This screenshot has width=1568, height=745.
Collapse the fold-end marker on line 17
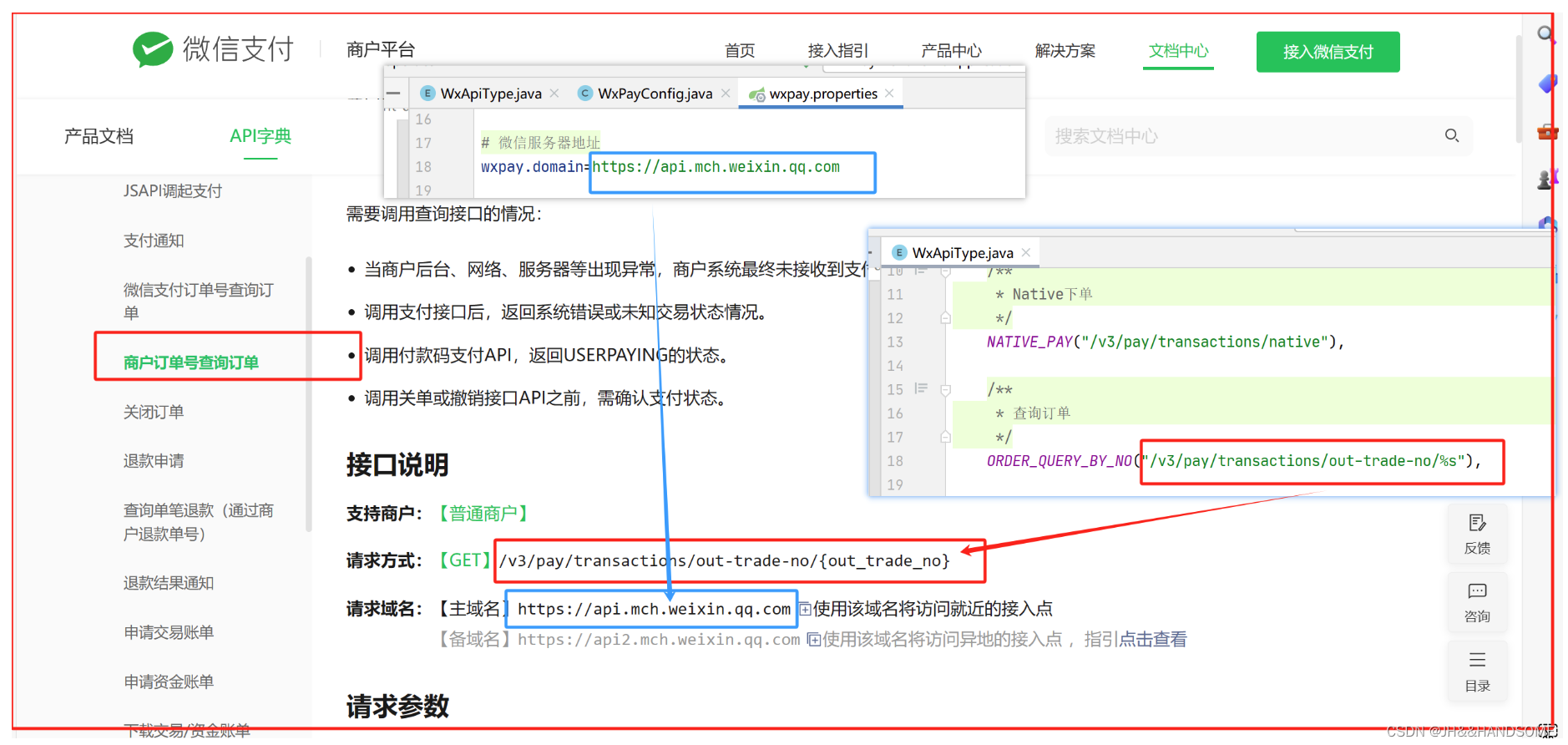[945, 437]
